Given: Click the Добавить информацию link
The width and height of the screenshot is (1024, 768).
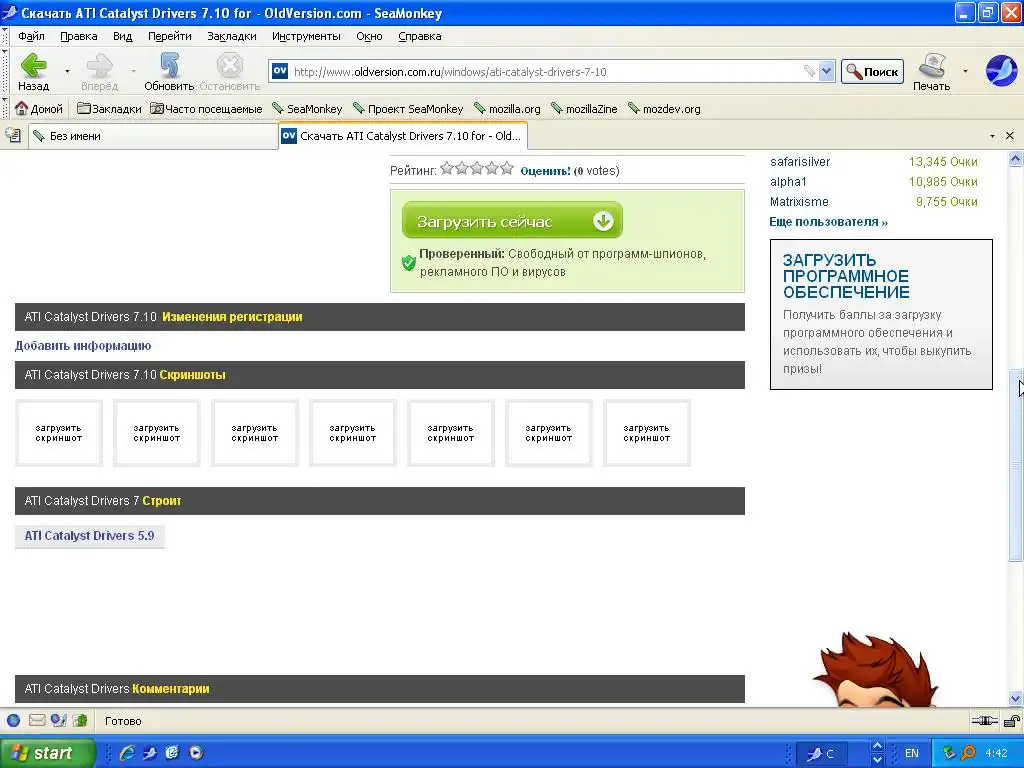Looking at the screenshot, I should coord(83,345).
